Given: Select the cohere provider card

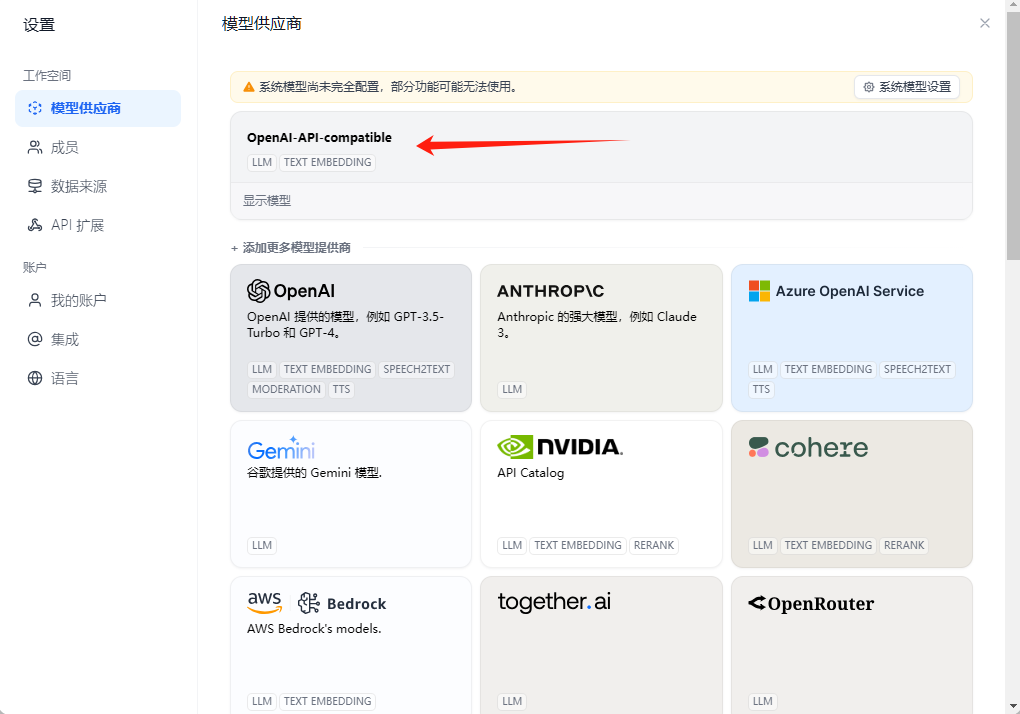Looking at the screenshot, I should [x=852, y=494].
